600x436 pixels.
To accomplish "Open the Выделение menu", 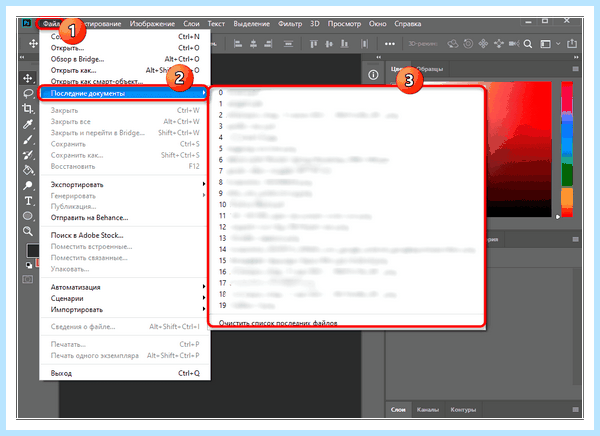I will 251,24.
